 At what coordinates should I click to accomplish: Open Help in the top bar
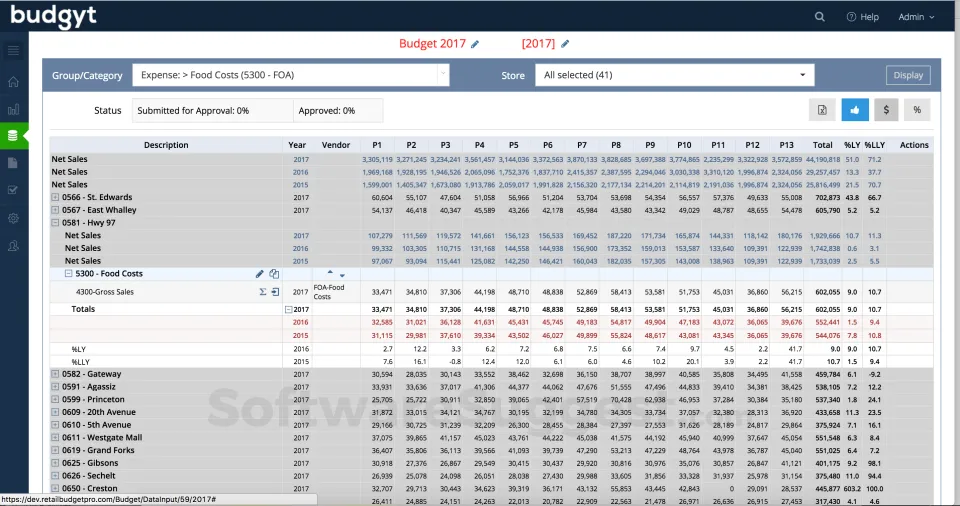[863, 17]
